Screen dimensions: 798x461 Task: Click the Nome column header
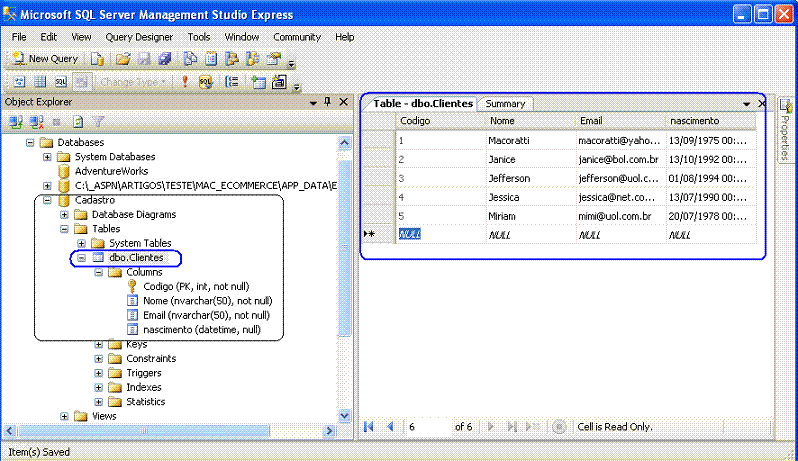point(530,121)
